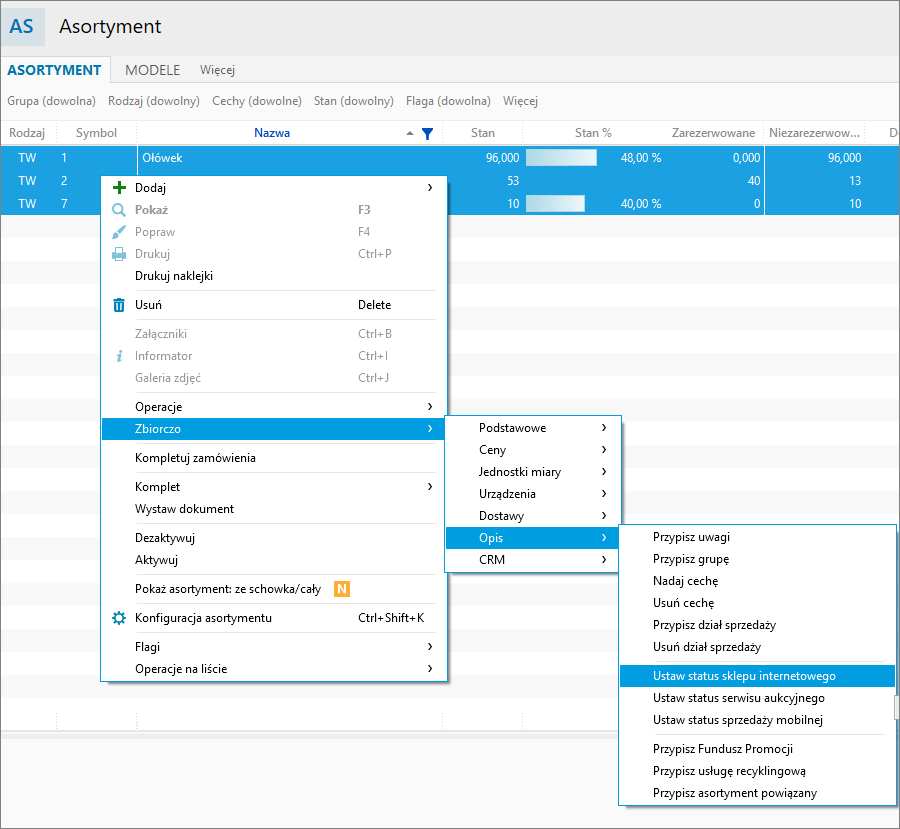This screenshot has height=829, width=900.
Task: Click the Symbol column header
Action: (x=96, y=133)
